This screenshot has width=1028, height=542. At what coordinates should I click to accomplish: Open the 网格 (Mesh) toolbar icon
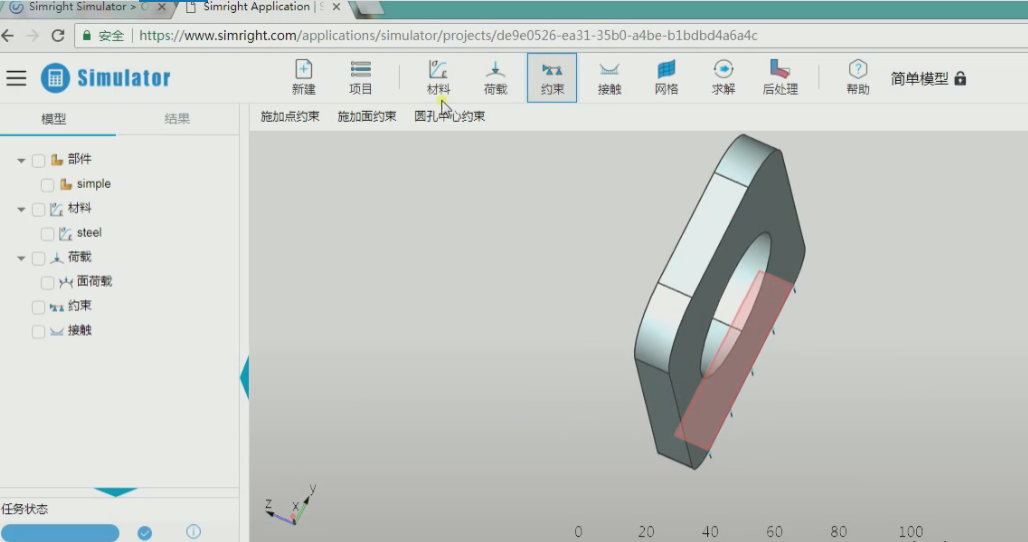pyautogui.click(x=666, y=77)
